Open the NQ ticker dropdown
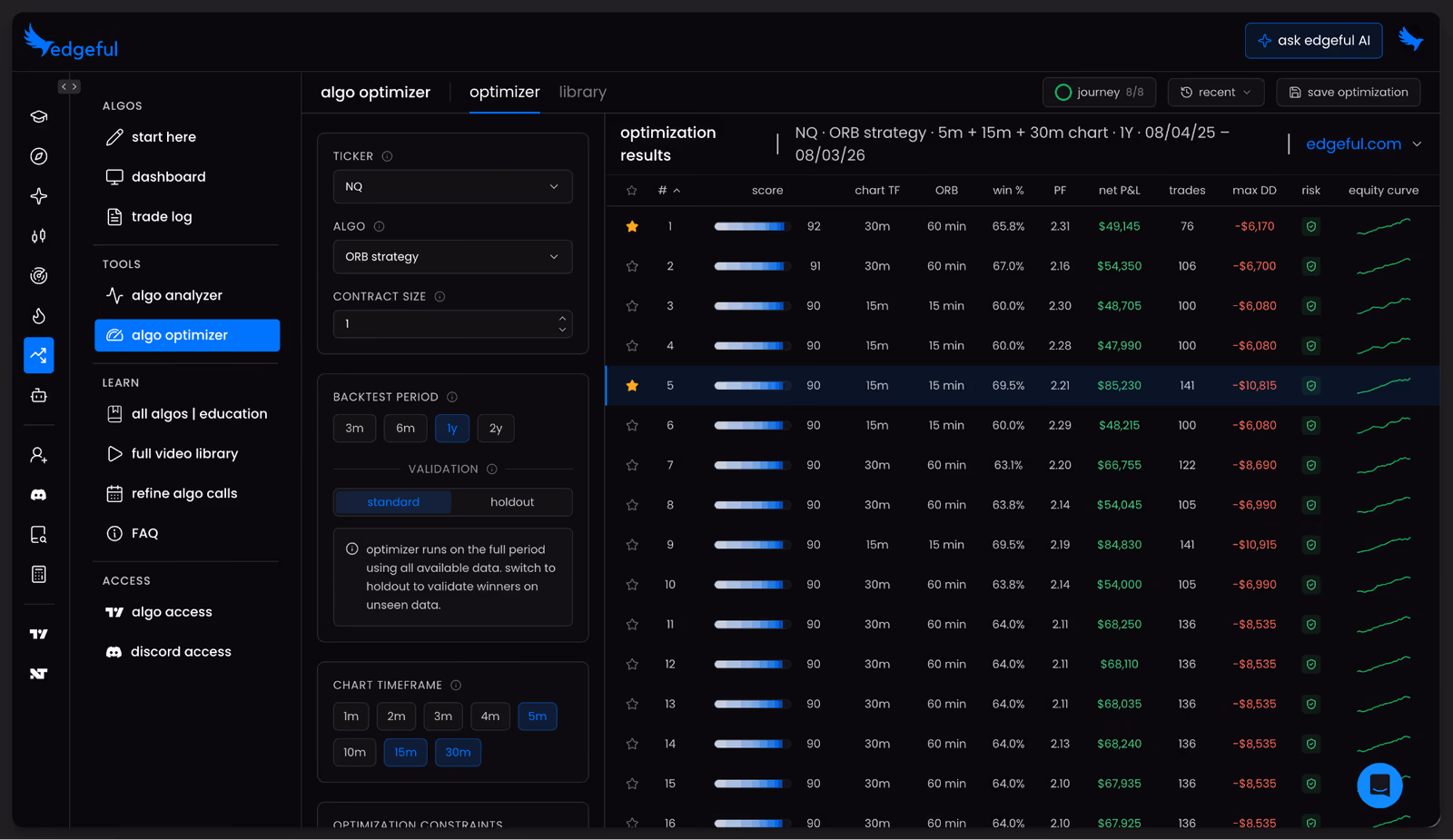1453x840 pixels. [452, 186]
